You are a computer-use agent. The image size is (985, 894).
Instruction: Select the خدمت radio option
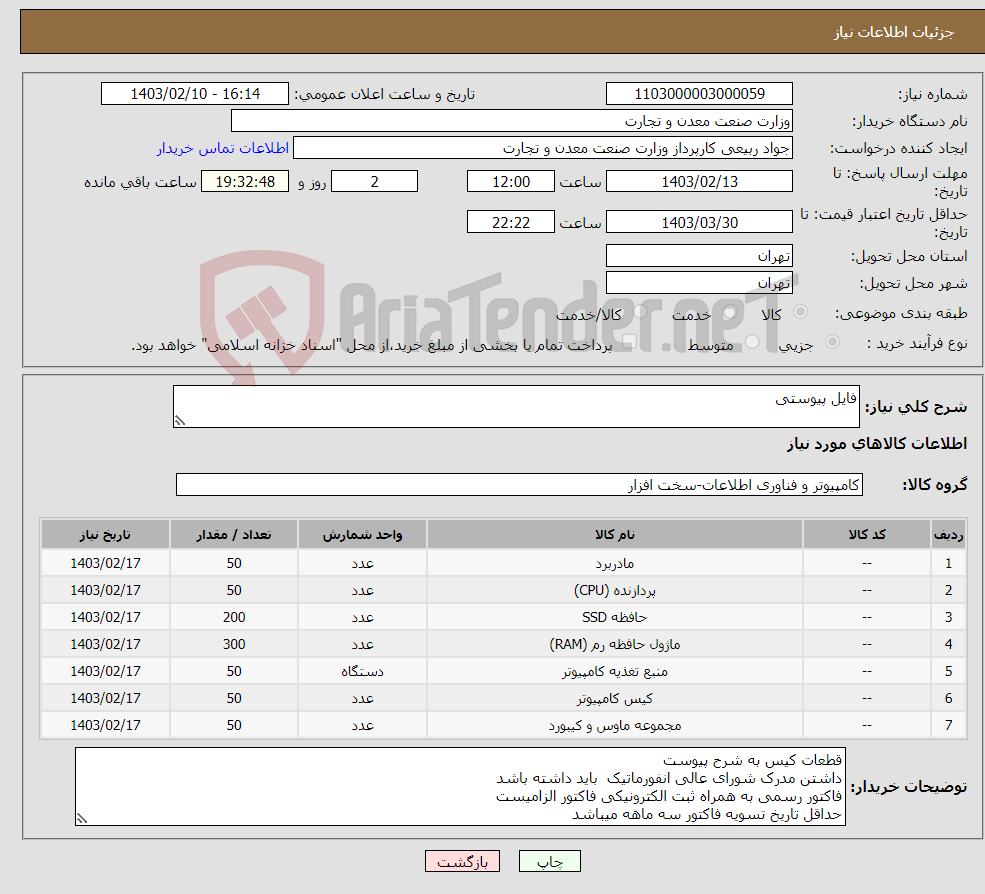729,312
